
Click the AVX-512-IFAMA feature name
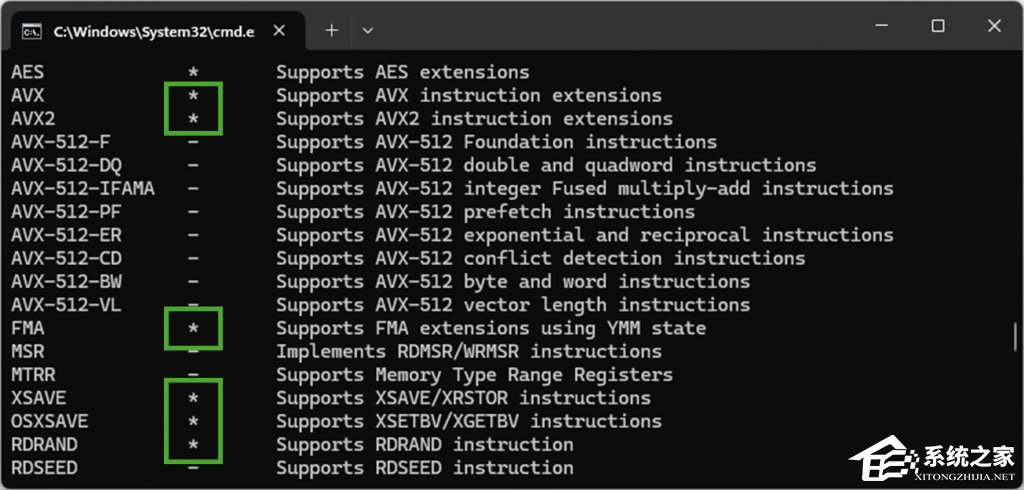(83, 188)
